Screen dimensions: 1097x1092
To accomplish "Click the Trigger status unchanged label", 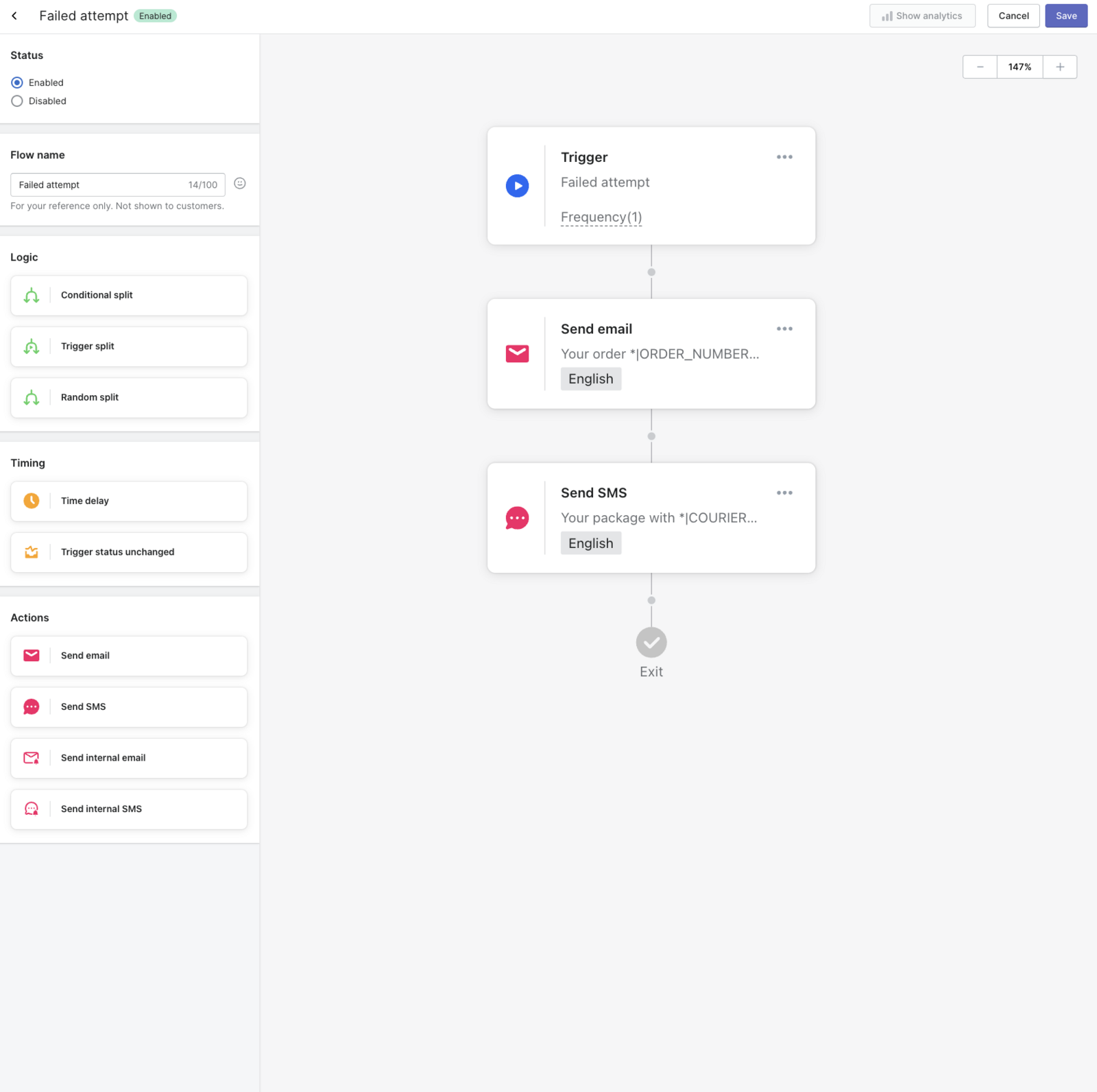I will (x=118, y=552).
